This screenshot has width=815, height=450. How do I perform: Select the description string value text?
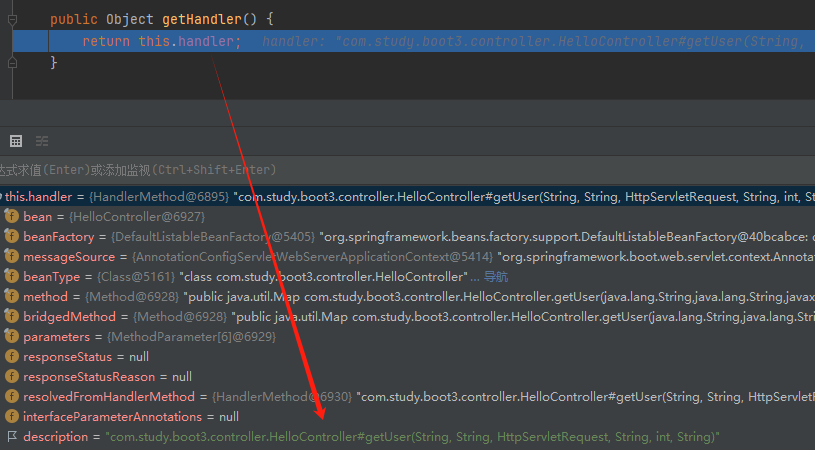click(x=413, y=437)
